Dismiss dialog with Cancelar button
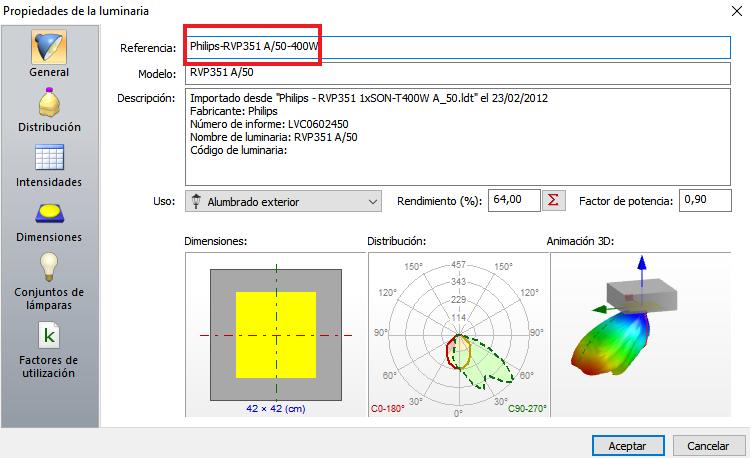This screenshot has height=458, width=751. (x=708, y=446)
